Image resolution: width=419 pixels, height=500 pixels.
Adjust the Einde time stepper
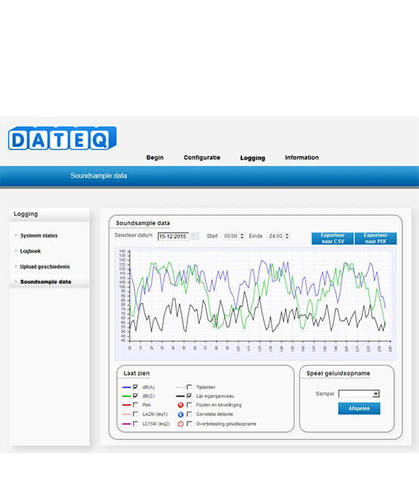tap(287, 236)
